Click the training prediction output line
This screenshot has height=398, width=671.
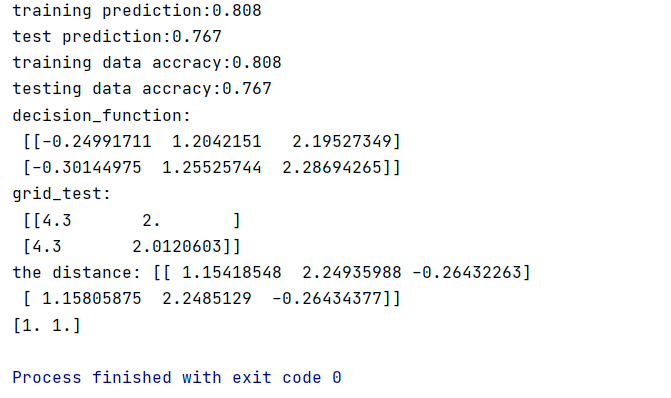pyautogui.click(x=137, y=11)
